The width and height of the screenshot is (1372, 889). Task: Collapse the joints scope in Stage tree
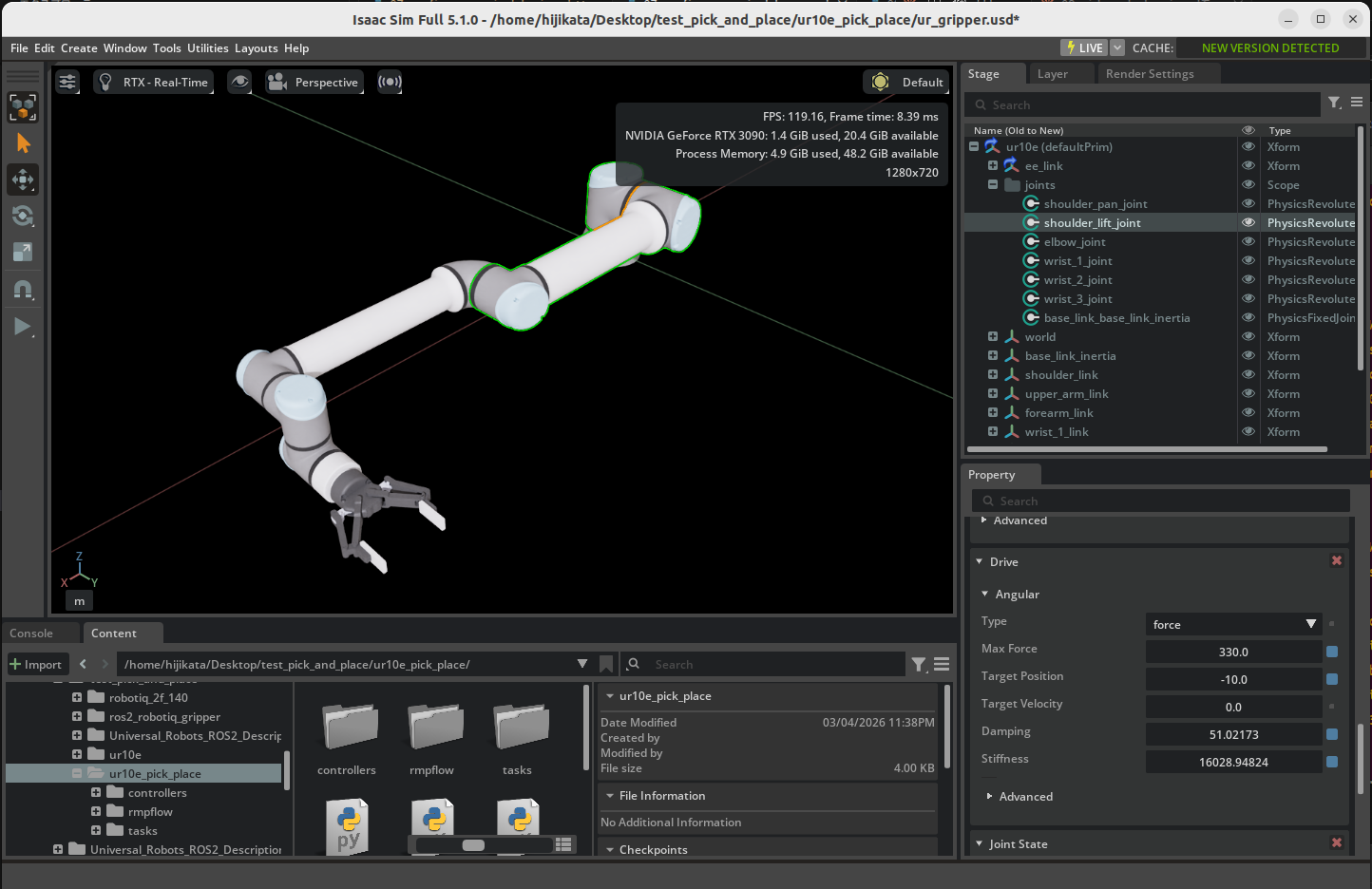click(x=993, y=184)
